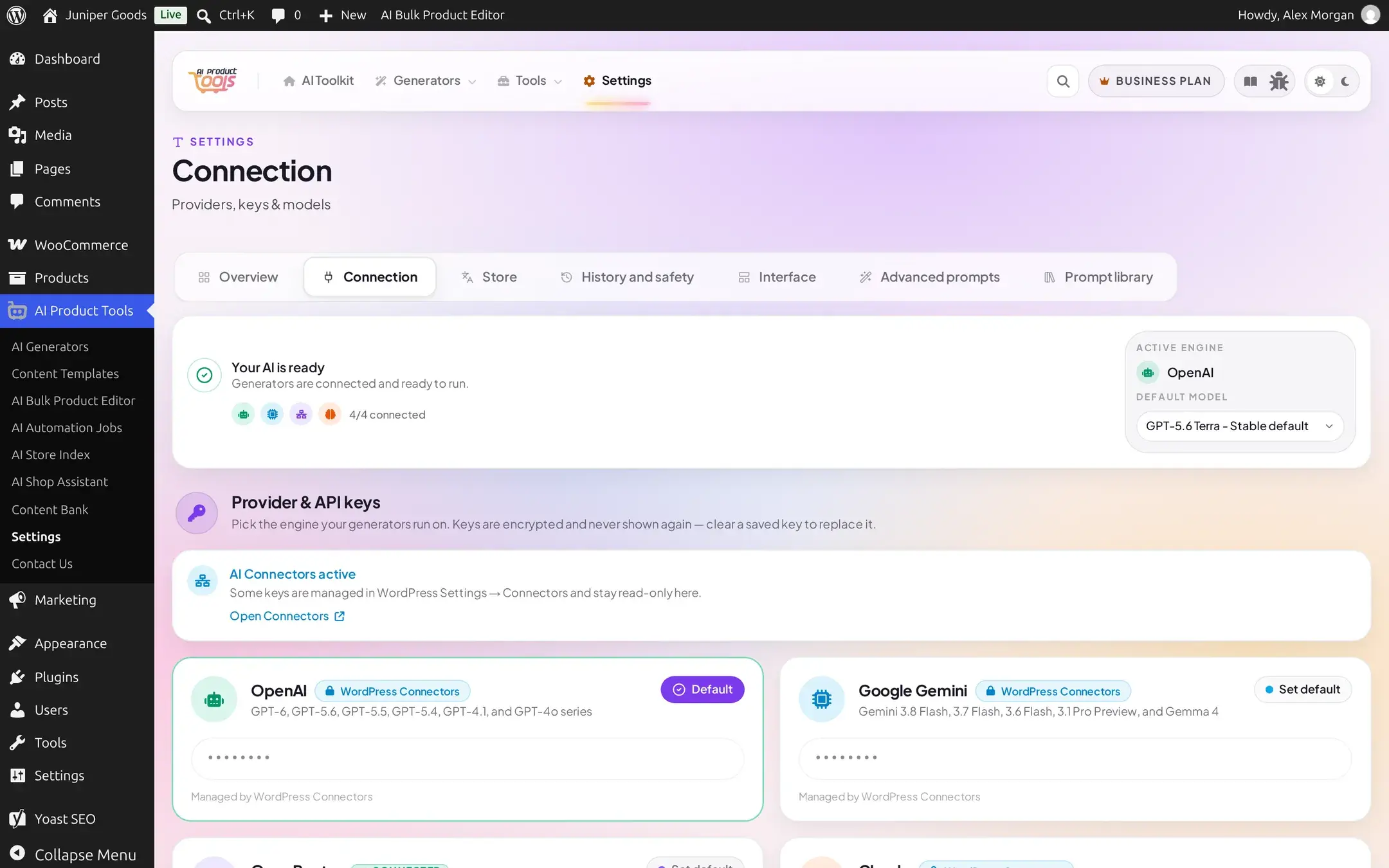Open the admin bar comments bubble
This screenshot has height=868, width=1389.
tap(286, 15)
